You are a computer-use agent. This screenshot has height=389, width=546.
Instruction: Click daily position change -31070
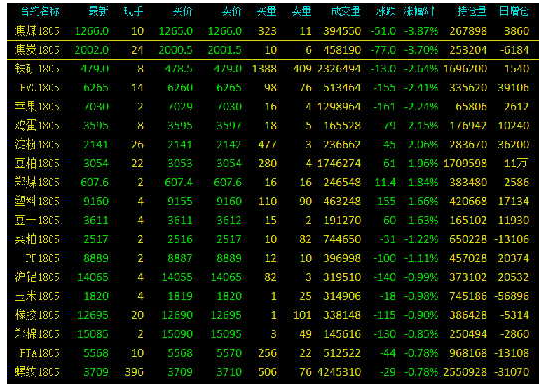[x=512, y=372]
